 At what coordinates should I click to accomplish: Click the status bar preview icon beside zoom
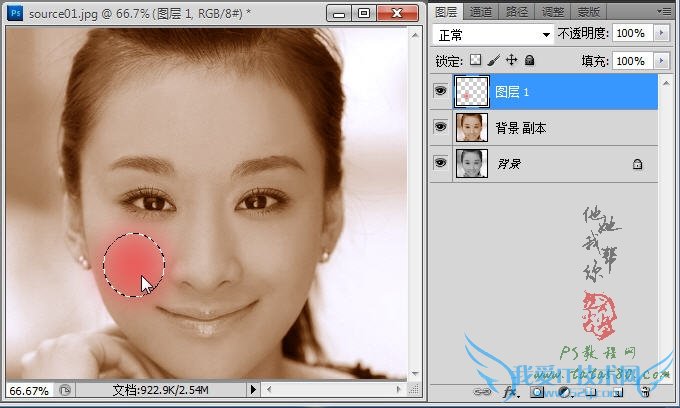coord(65,390)
